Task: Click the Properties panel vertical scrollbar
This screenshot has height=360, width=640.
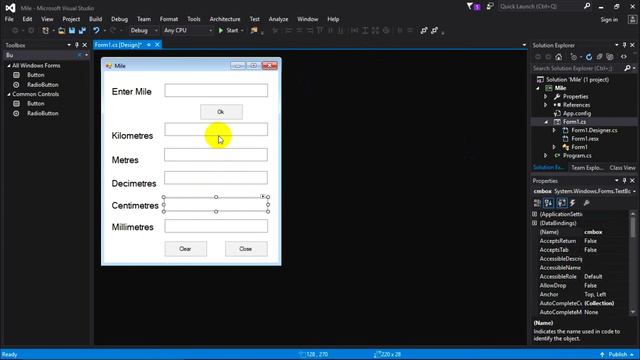Action: tap(633, 263)
